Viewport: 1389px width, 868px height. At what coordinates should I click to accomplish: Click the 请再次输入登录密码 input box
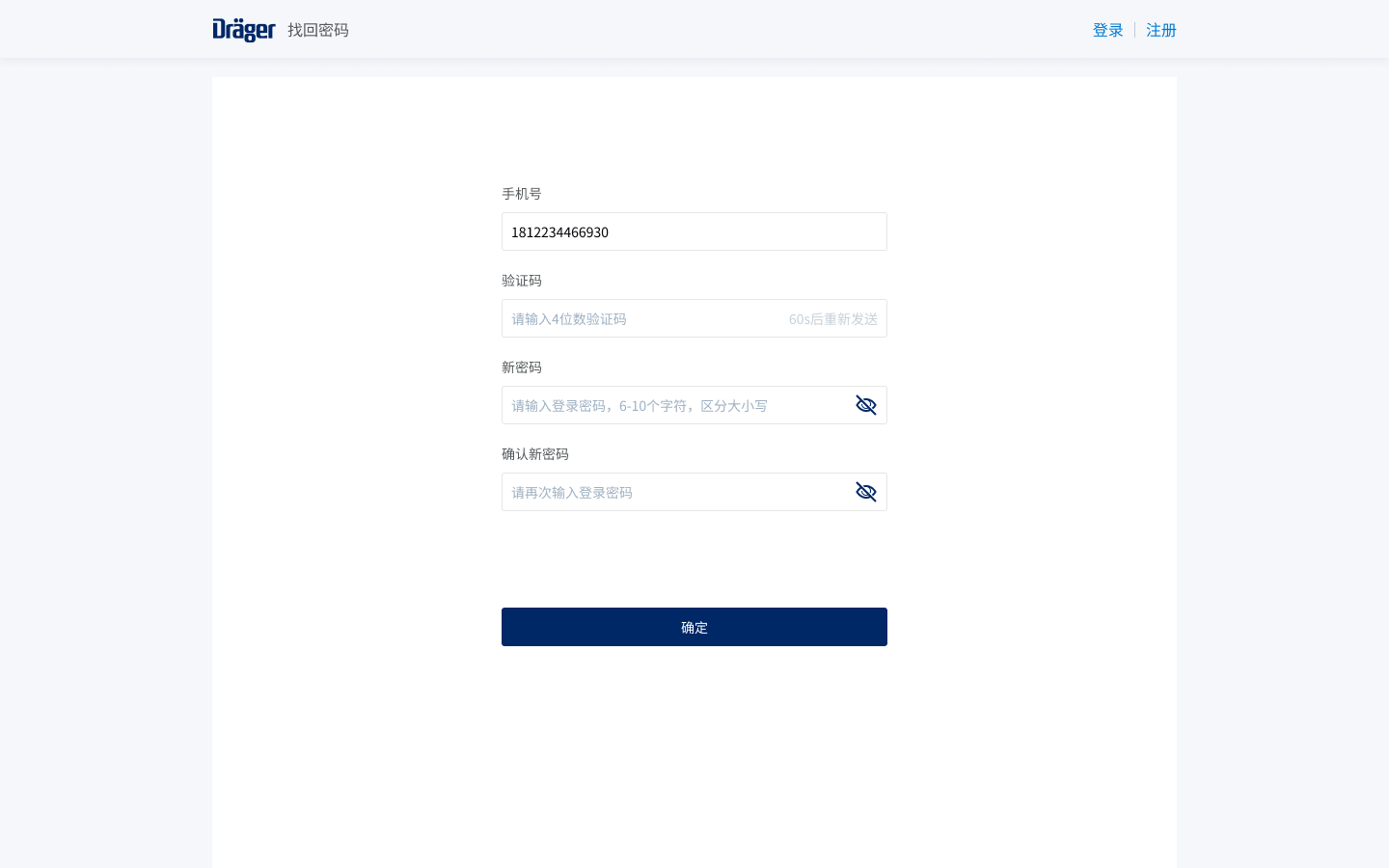point(675,492)
